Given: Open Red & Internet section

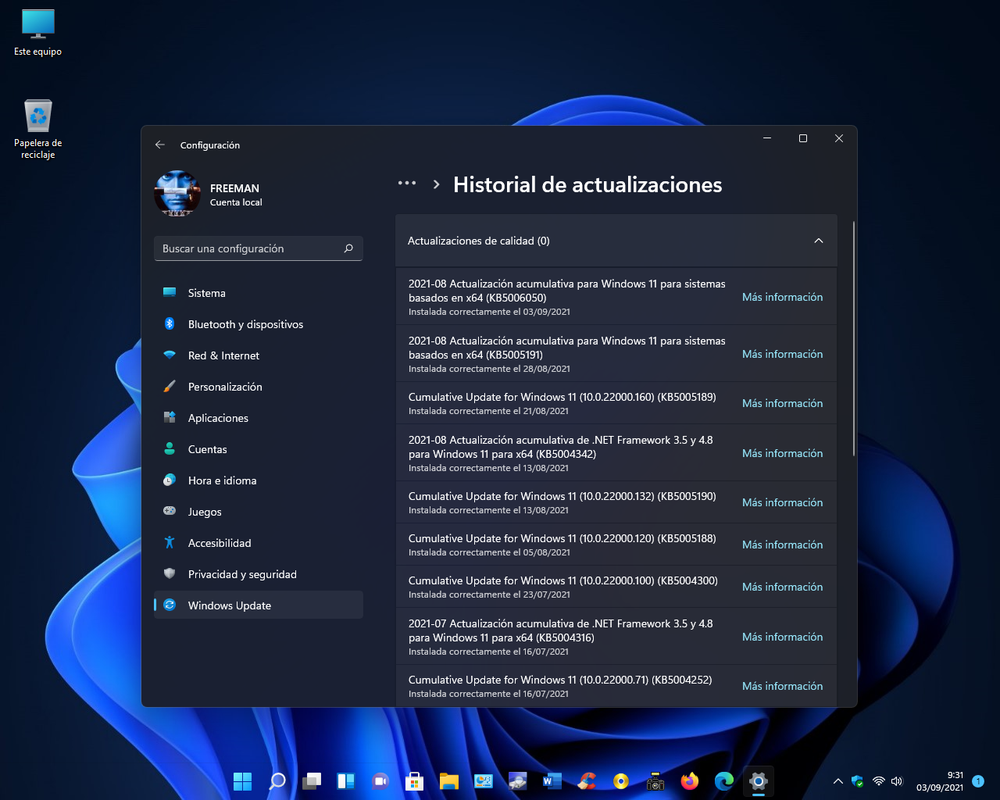Looking at the screenshot, I should pyautogui.click(x=258, y=355).
